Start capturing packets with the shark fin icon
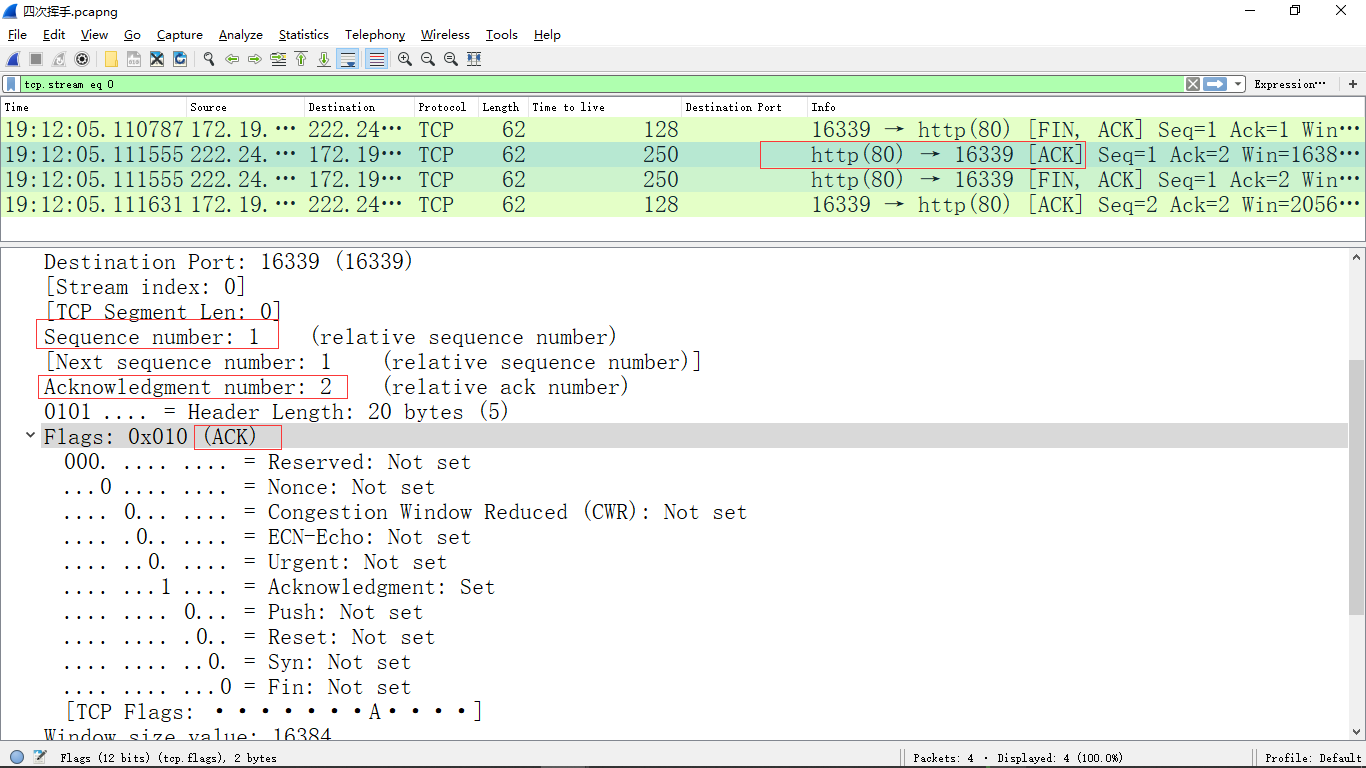This screenshot has height=768, width=1366. [13, 59]
